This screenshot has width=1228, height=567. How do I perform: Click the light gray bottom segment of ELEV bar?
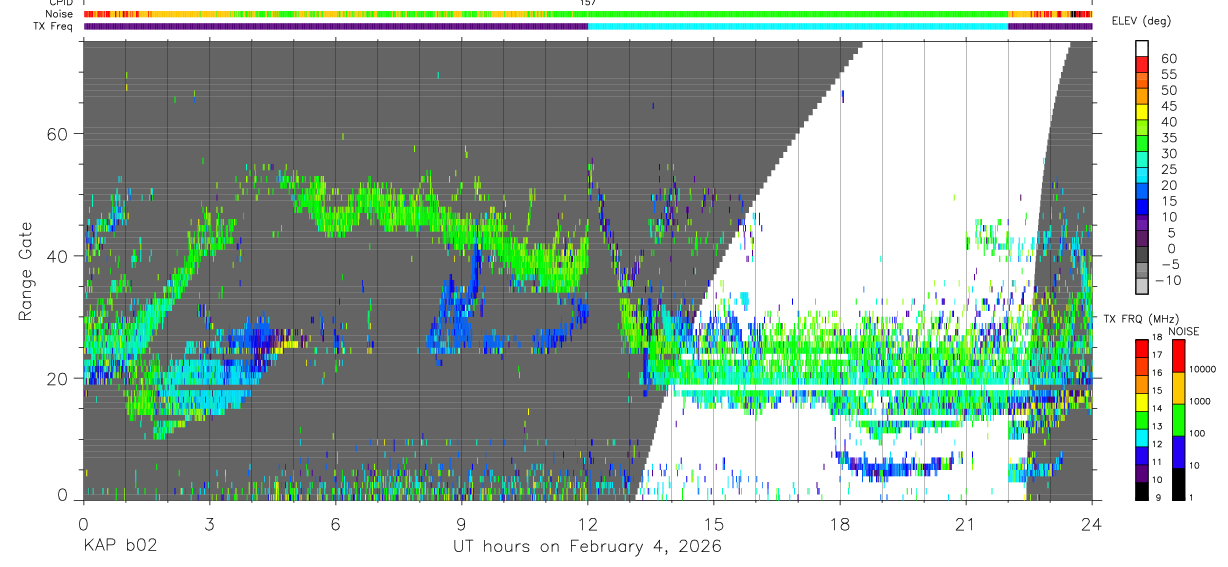point(1142,286)
